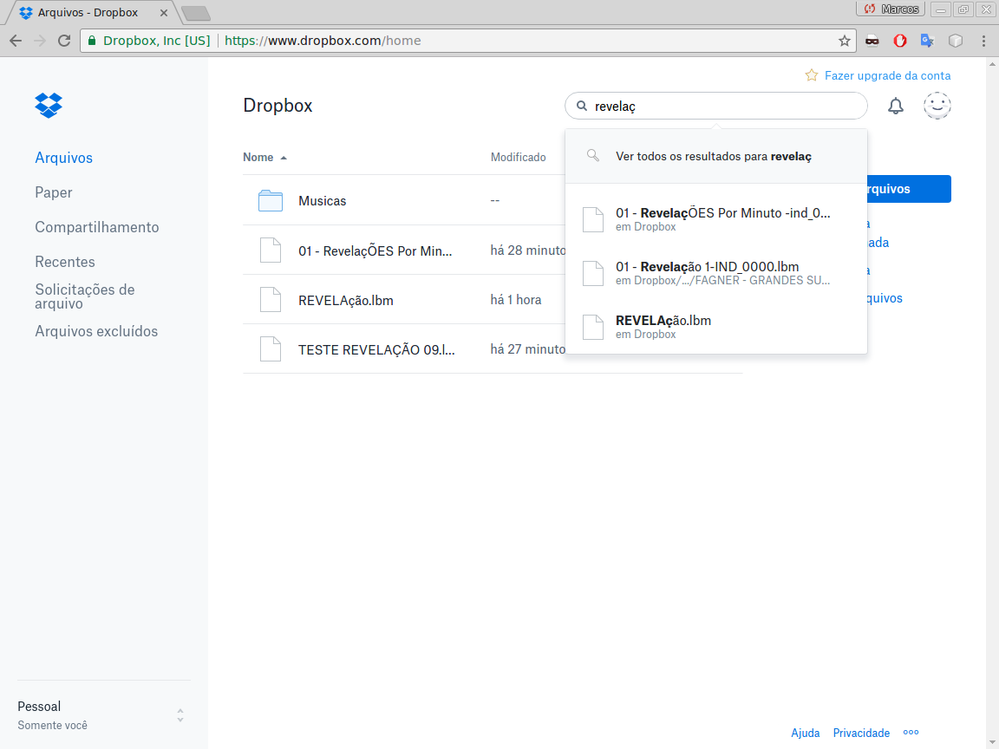
Task: Open the footer more options dots
Action: 910,732
